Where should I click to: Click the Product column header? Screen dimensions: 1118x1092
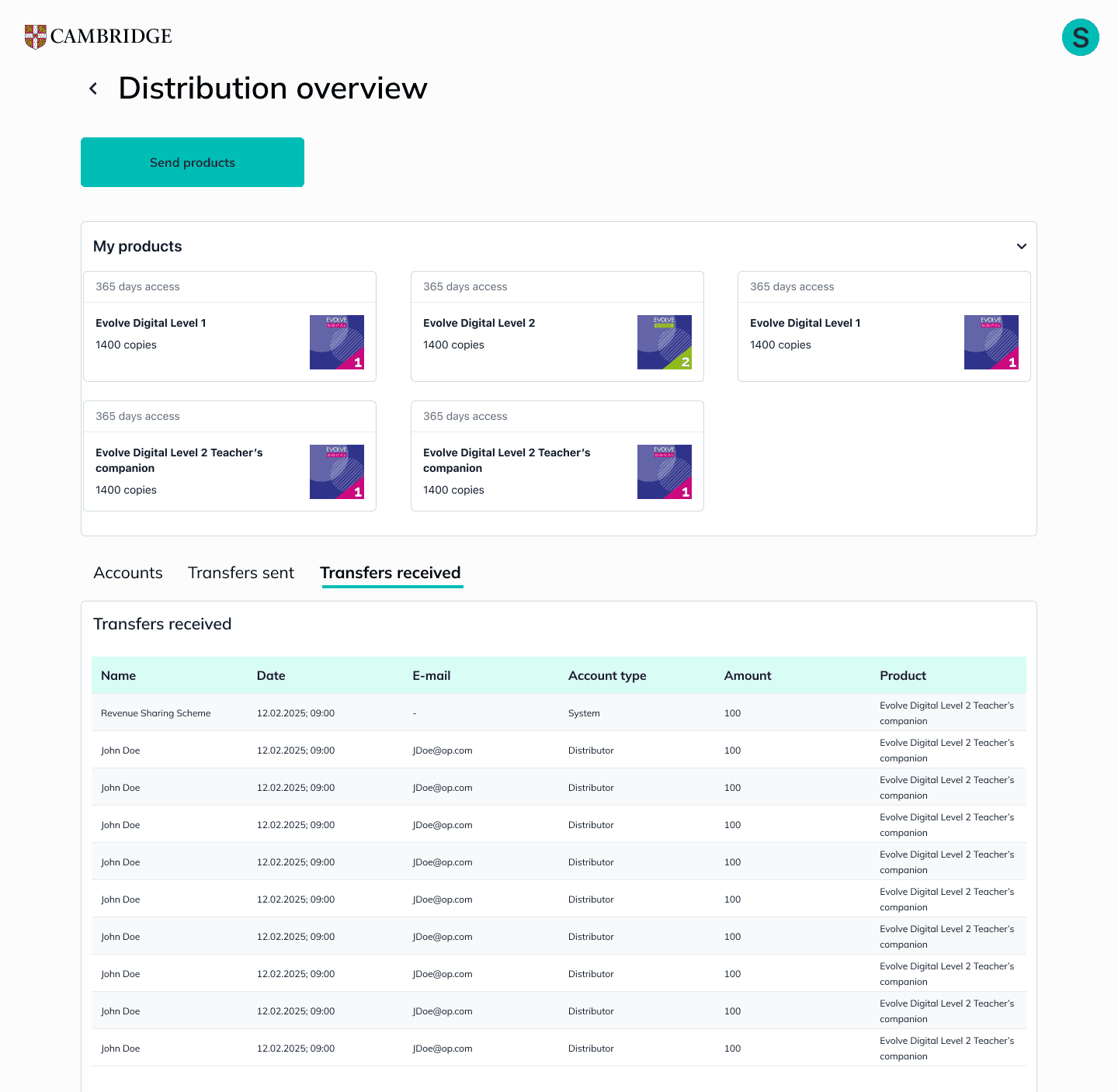coord(903,675)
